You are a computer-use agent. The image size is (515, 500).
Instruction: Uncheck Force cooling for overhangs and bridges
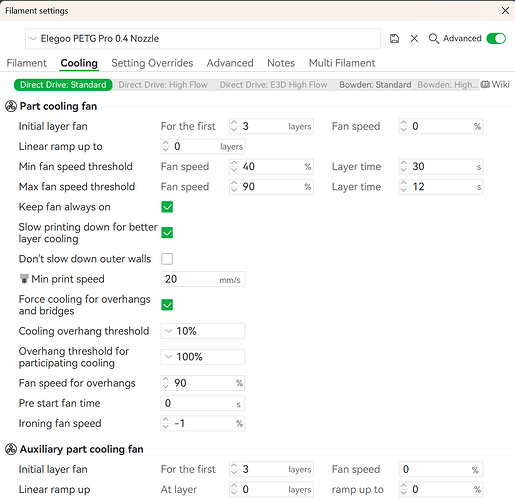pyautogui.click(x=167, y=305)
